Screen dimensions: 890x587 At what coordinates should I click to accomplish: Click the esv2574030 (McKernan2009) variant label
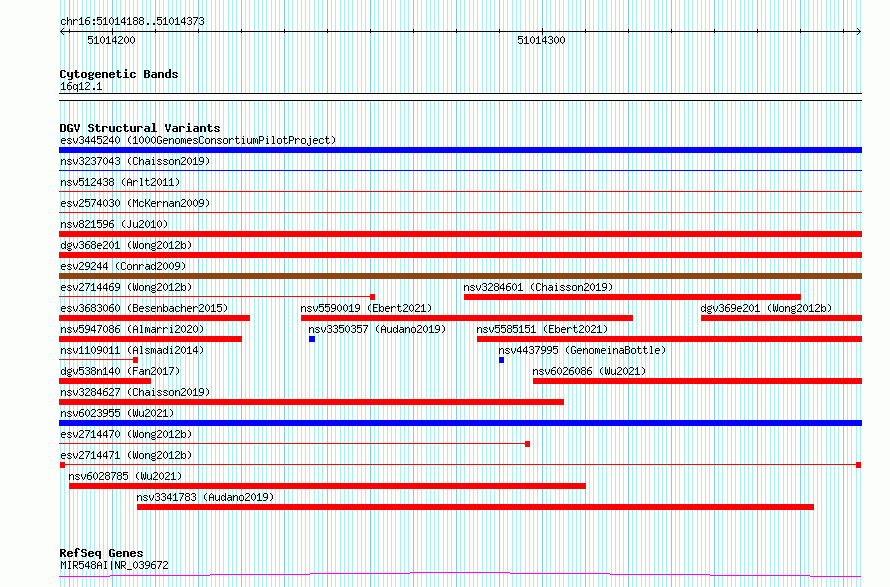click(x=135, y=203)
